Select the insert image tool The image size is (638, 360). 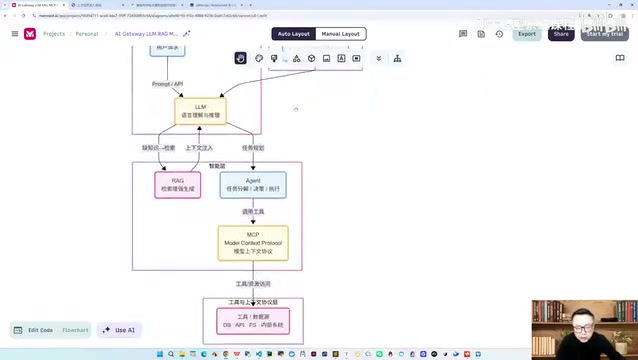coord(326,58)
